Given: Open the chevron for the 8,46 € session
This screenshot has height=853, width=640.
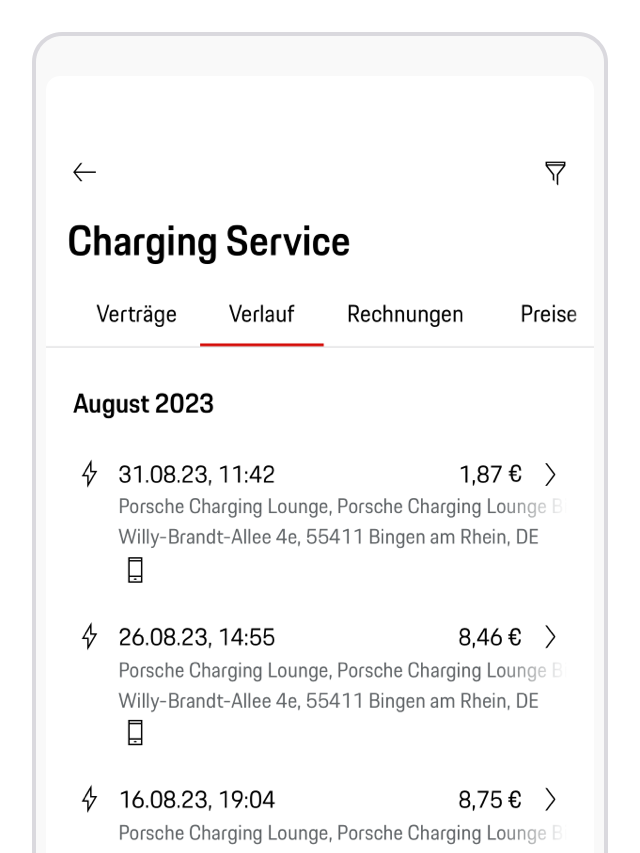Looking at the screenshot, I should click(x=551, y=637).
